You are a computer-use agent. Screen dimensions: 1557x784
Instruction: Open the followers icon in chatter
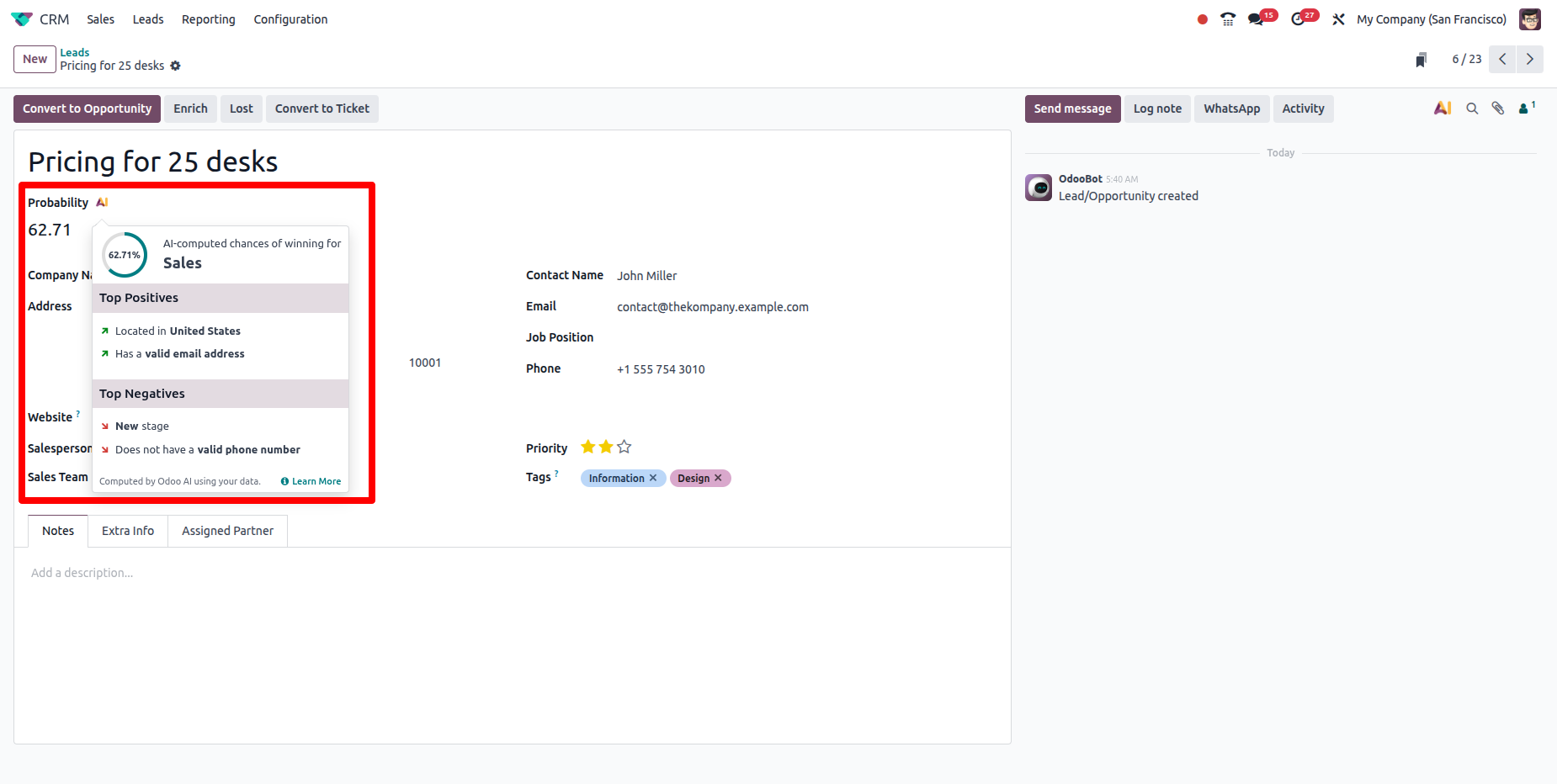pos(1525,109)
